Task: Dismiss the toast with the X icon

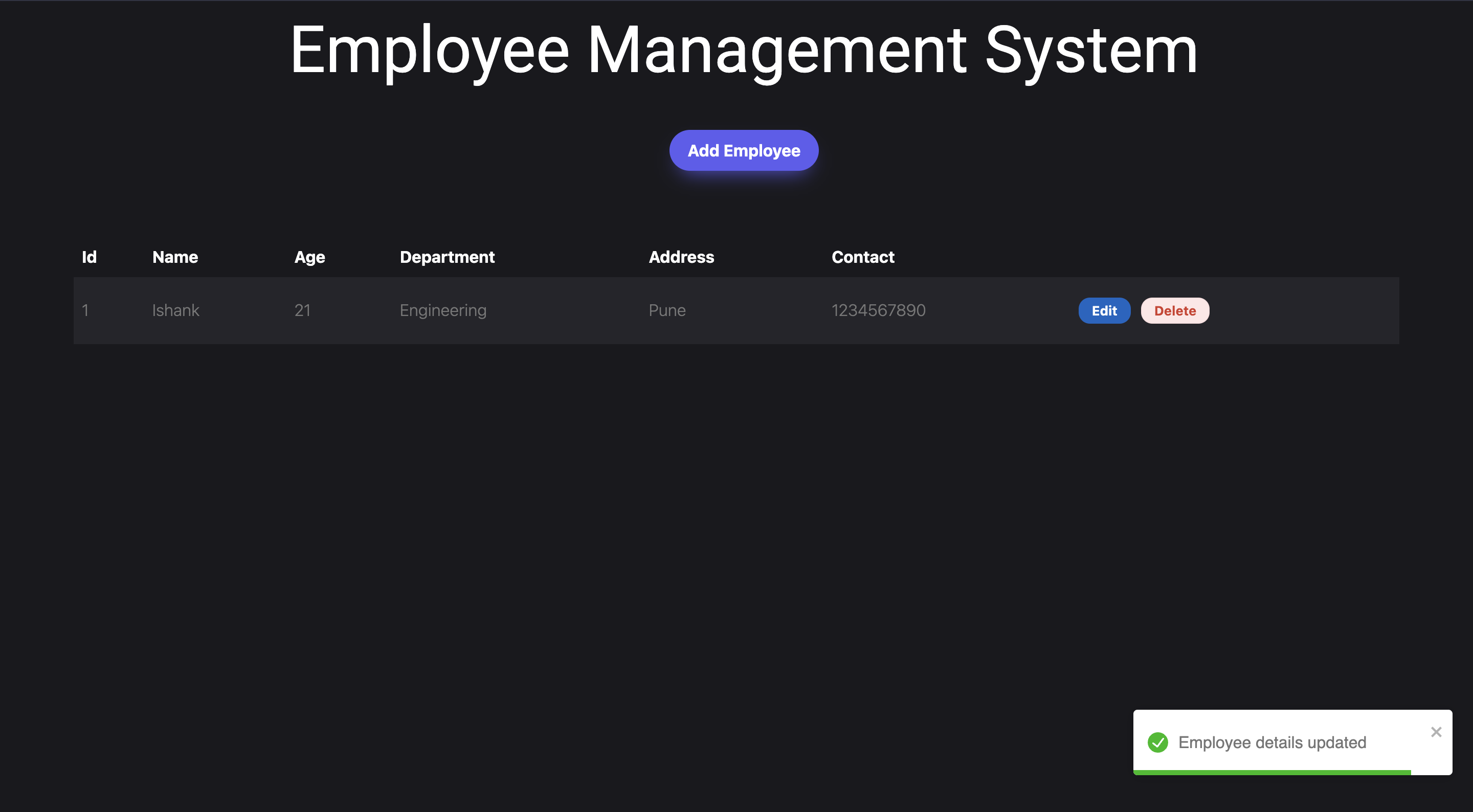Action: coord(1436,732)
